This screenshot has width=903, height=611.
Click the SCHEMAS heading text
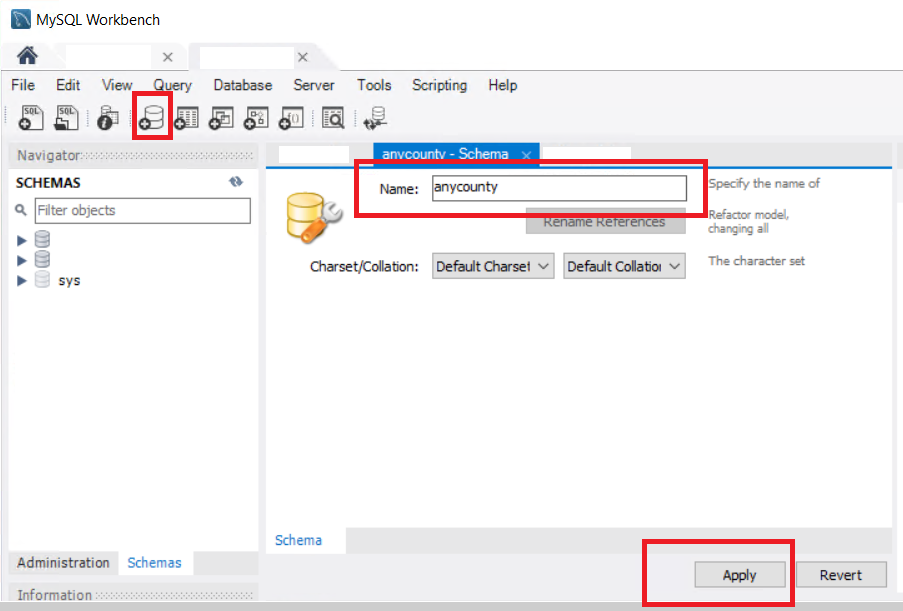(48, 183)
